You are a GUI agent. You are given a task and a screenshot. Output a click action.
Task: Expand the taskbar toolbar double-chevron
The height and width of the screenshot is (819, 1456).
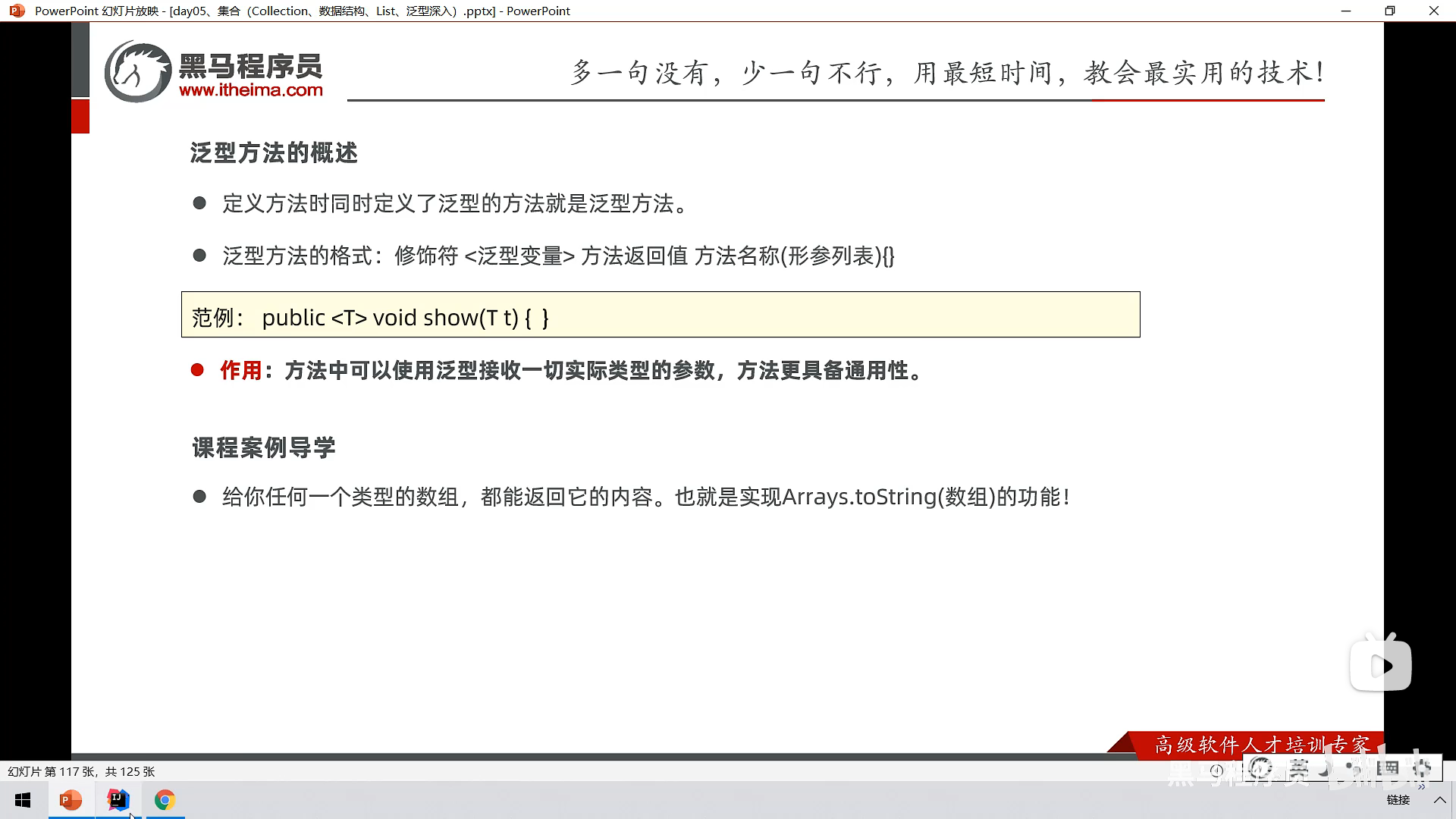pyautogui.click(x=1421, y=787)
